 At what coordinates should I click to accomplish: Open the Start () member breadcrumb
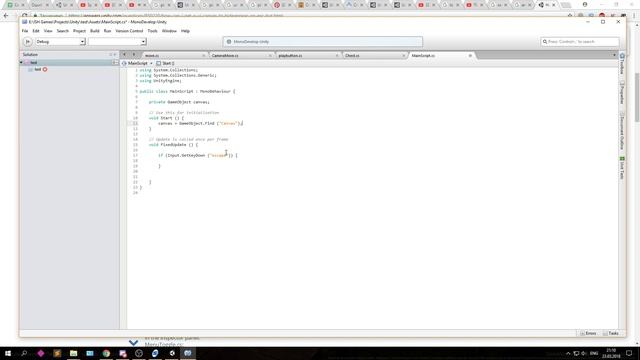(165, 64)
